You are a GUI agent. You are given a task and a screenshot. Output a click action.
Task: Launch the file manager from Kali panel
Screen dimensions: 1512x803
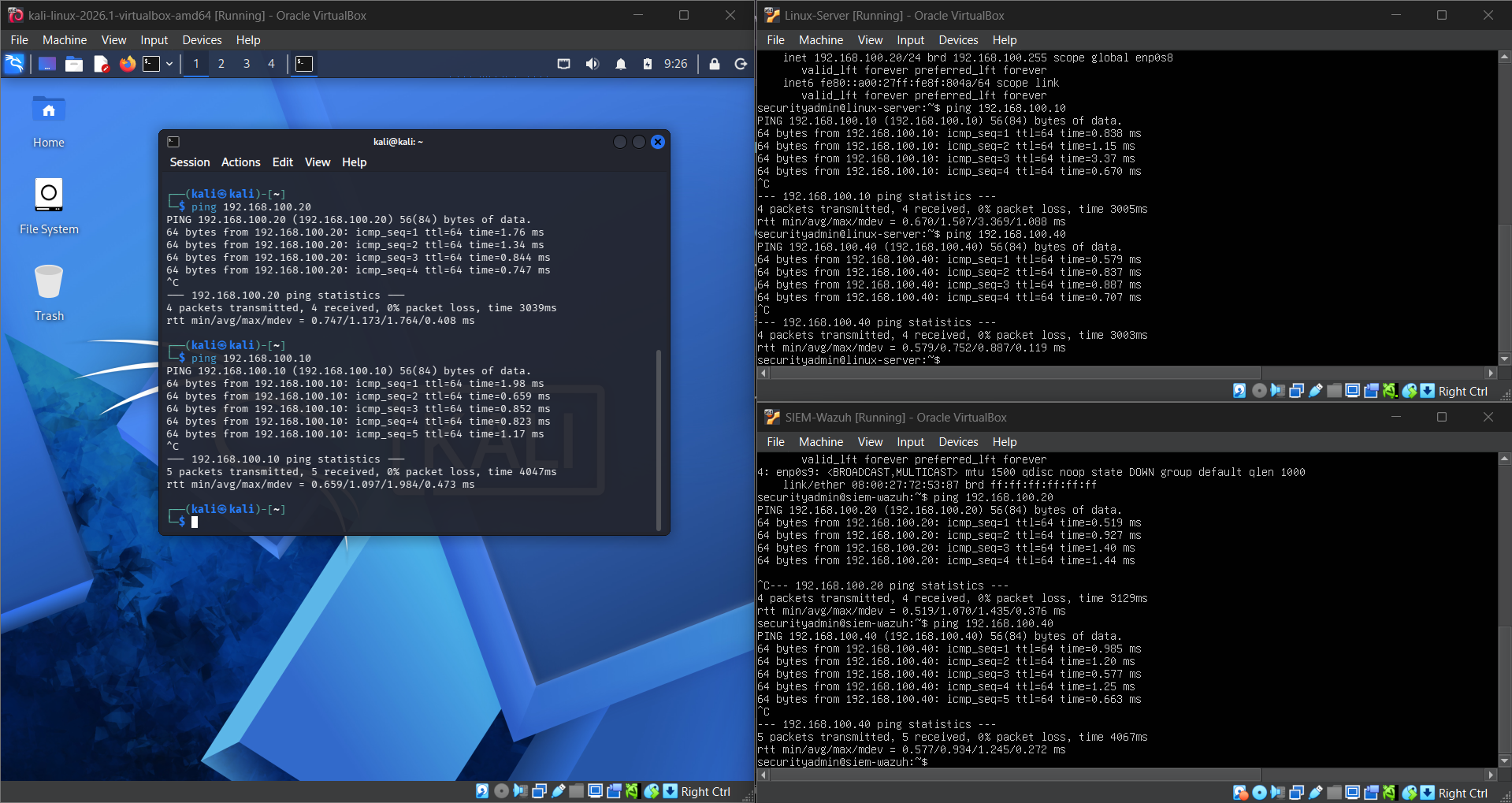point(74,64)
